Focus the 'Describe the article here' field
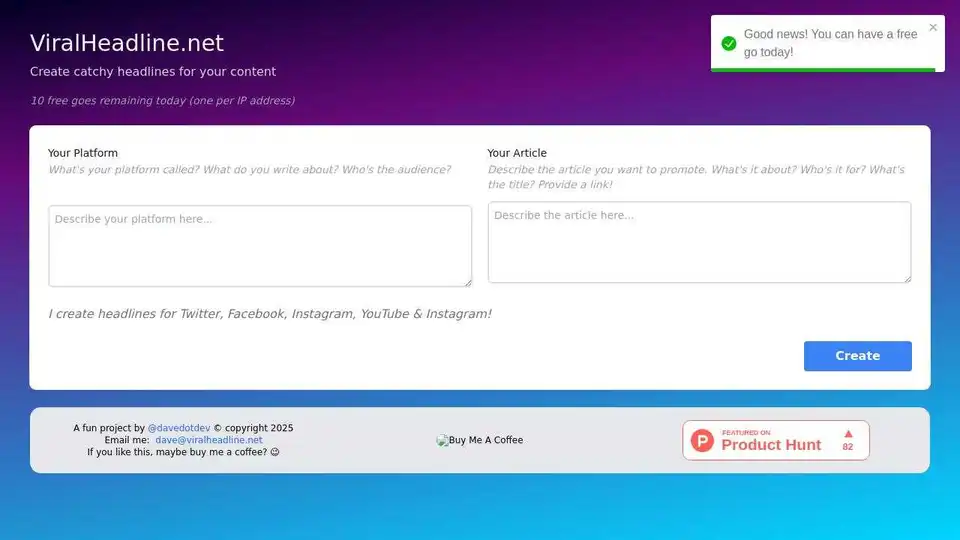960x540 pixels. 699,242
